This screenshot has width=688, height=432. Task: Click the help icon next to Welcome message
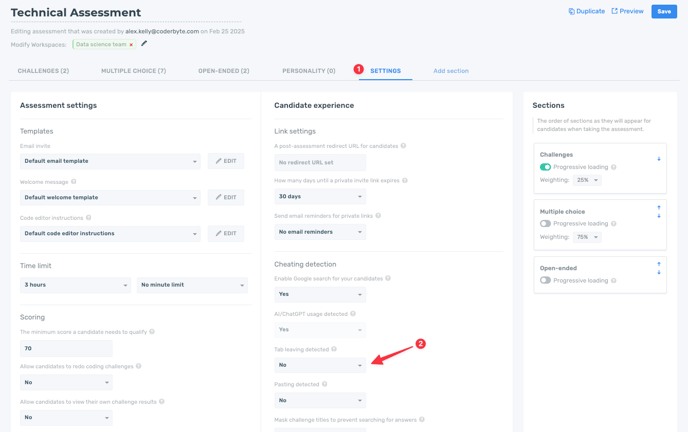[74, 182]
